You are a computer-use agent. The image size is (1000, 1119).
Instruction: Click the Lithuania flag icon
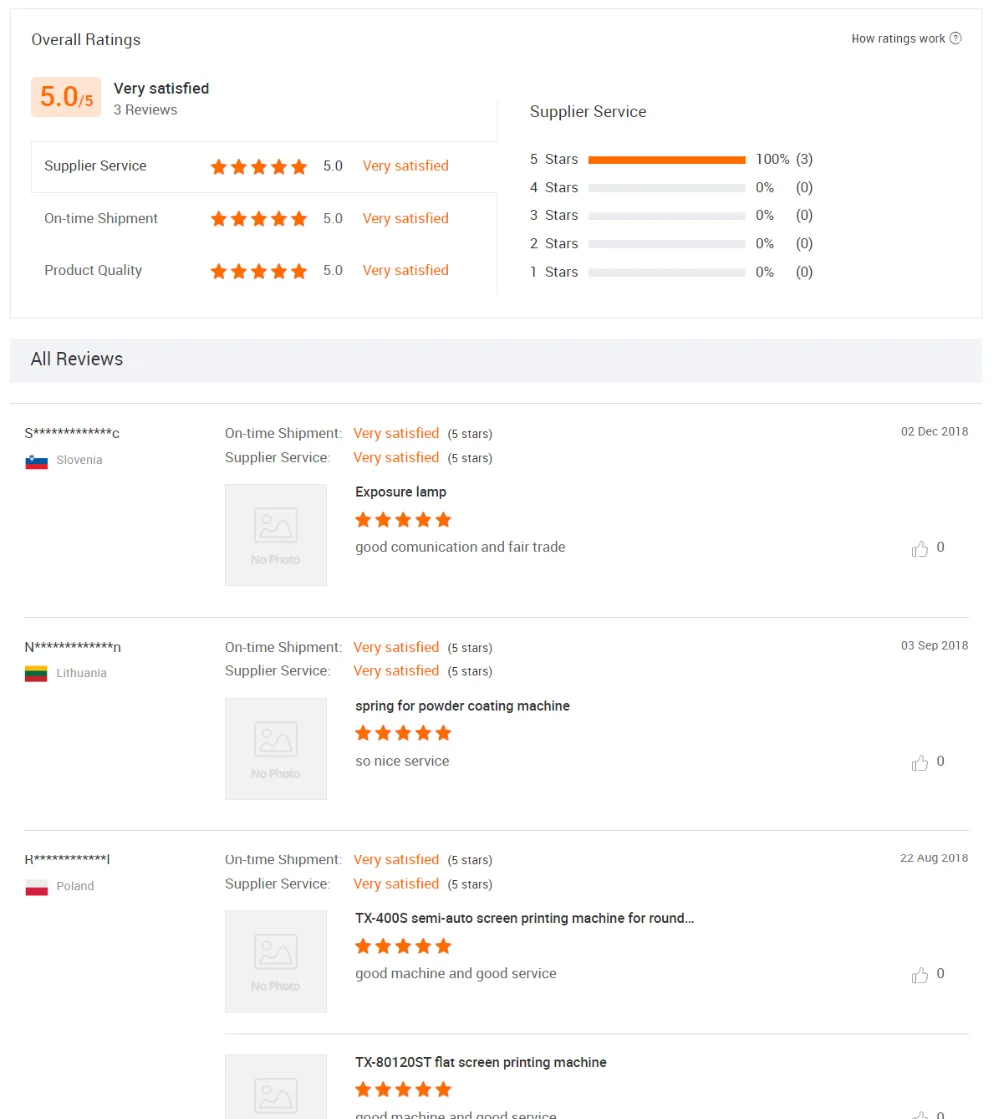click(36, 674)
